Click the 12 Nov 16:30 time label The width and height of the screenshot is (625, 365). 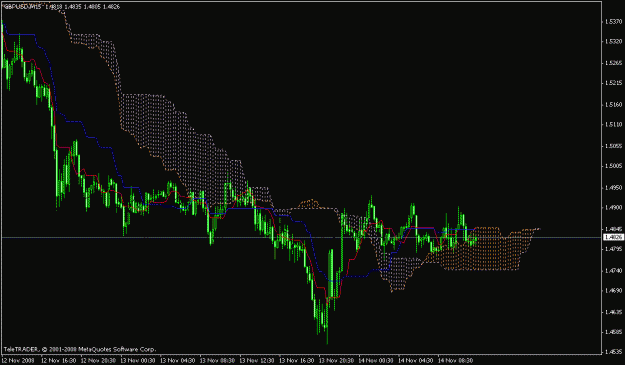pyautogui.click(x=59, y=360)
